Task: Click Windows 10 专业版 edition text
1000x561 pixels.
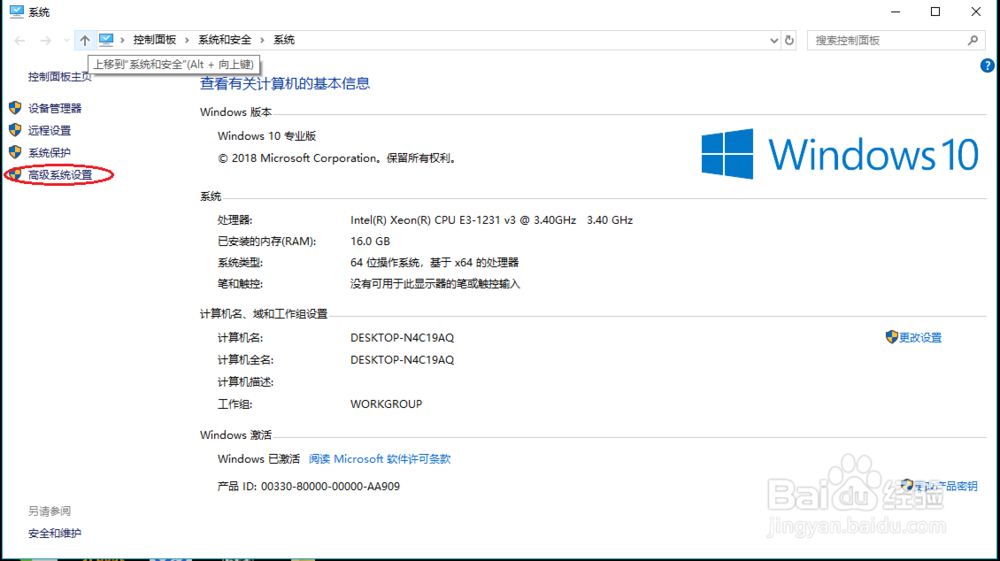Action: click(x=267, y=136)
